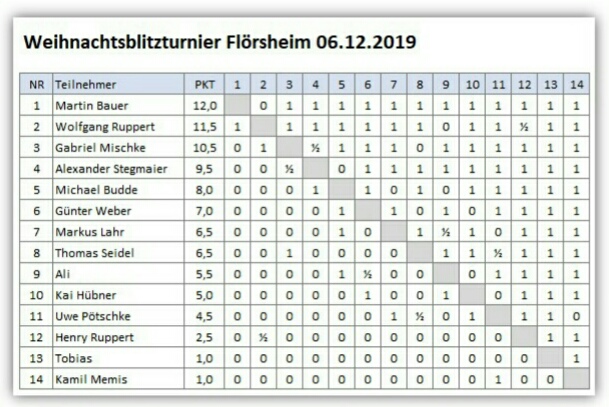The width and height of the screenshot is (609, 407).
Task: Click Markus Lahr's name cell
Action: click(88, 232)
